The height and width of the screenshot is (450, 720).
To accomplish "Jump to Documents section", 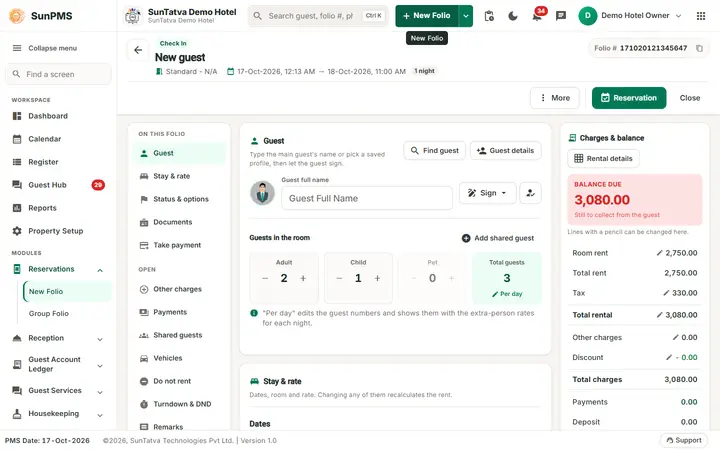I will (180, 222).
